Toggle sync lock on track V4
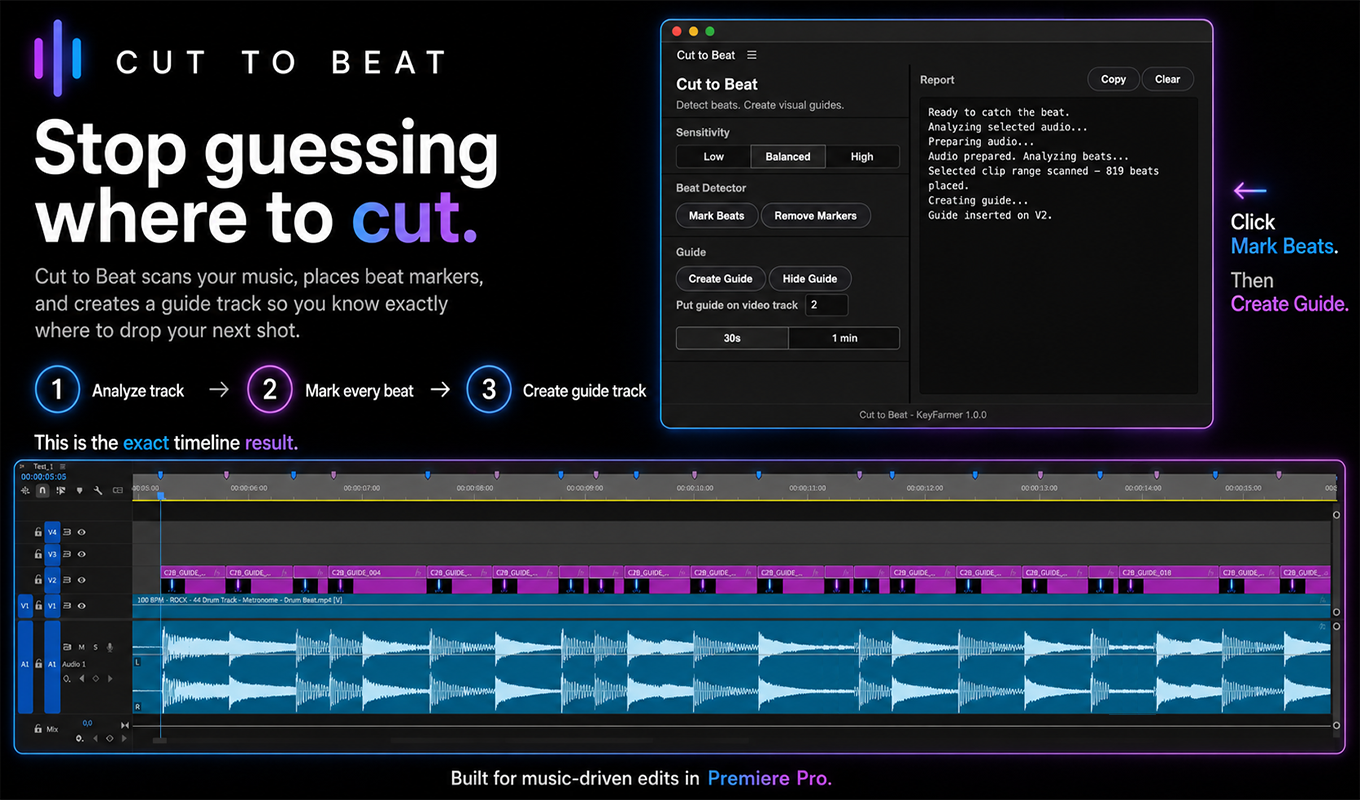Viewport: 1360px width, 800px height. (67, 532)
